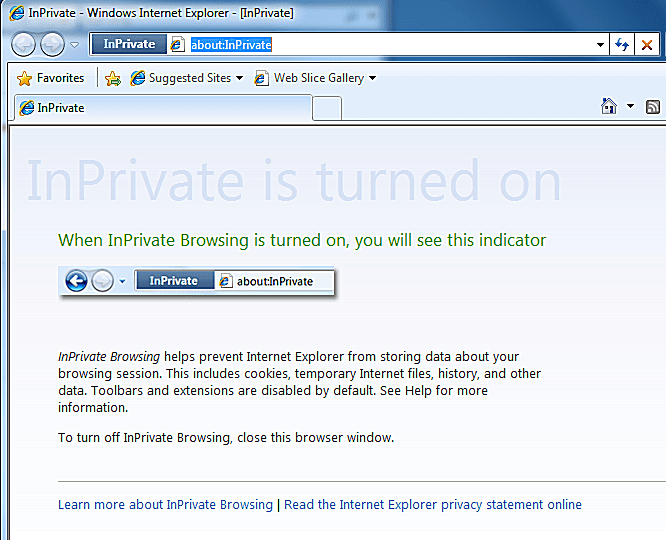The width and height of the screenshot is (666, 540).
Task: Click the Back navigation button
Action: coord(23,44)
